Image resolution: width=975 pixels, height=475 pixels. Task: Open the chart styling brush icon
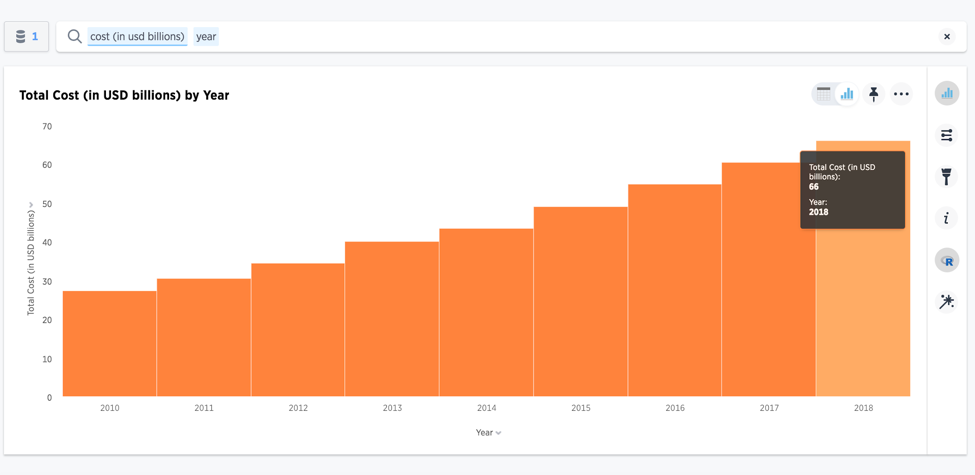[x=946, y=177]
